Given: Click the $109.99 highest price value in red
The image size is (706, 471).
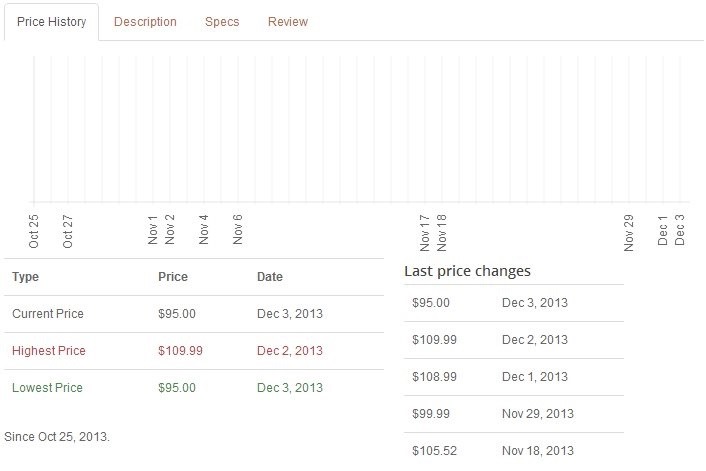Looking at the screenshot, I should [x=180, y=351].
